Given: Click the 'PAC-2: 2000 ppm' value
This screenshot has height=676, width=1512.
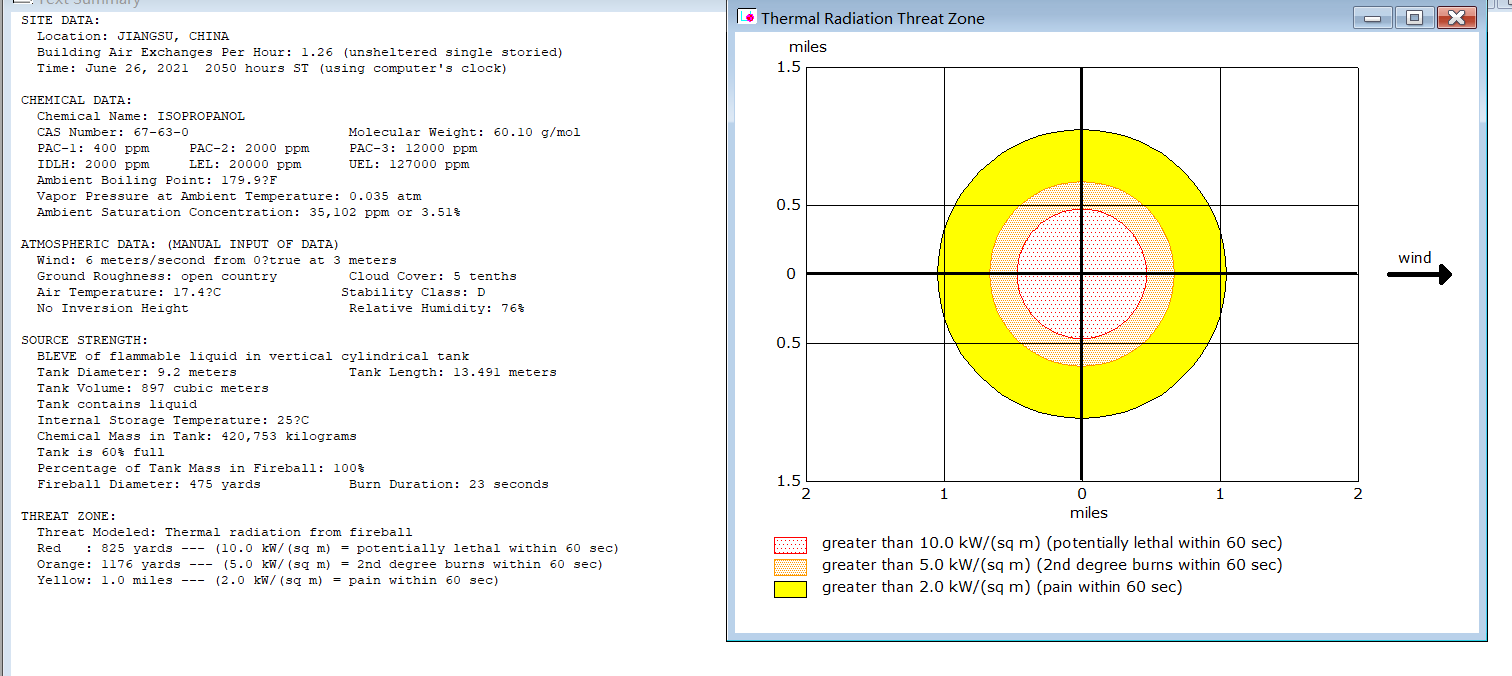Looking at the screenshot, I should coord(249,148).
